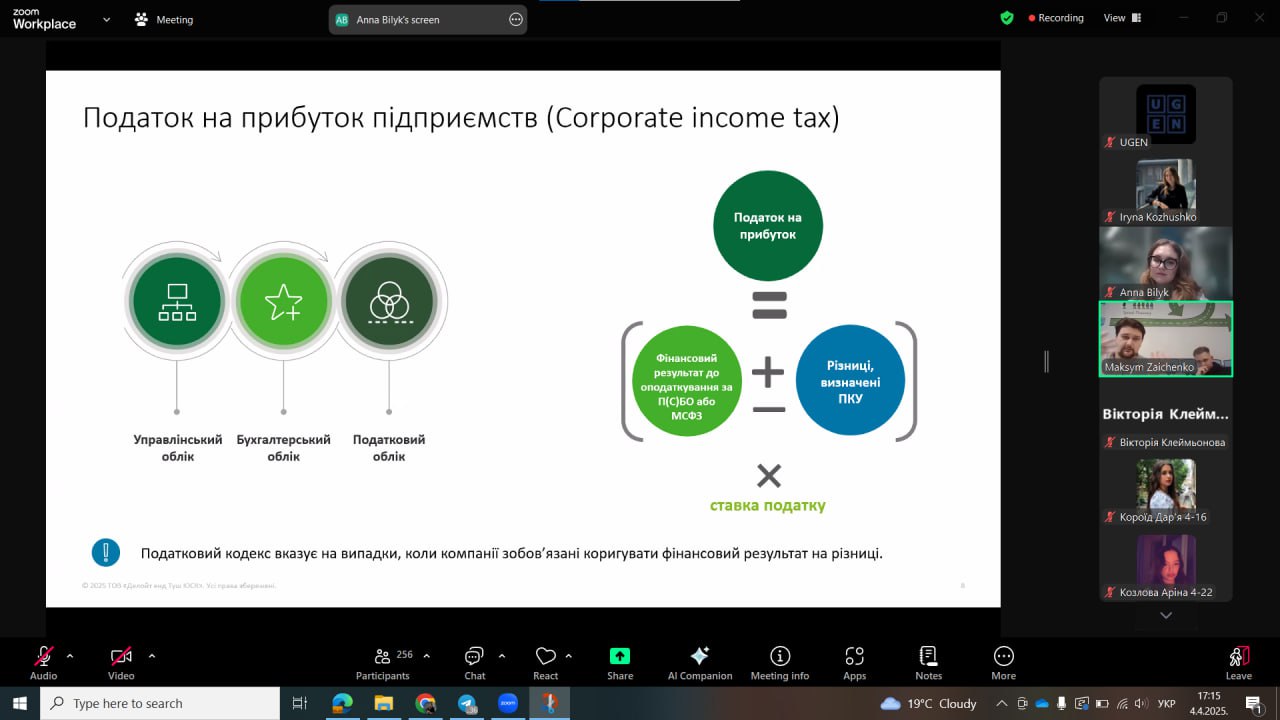
Task: Open the View layout menu
Action: (1120, 18)
